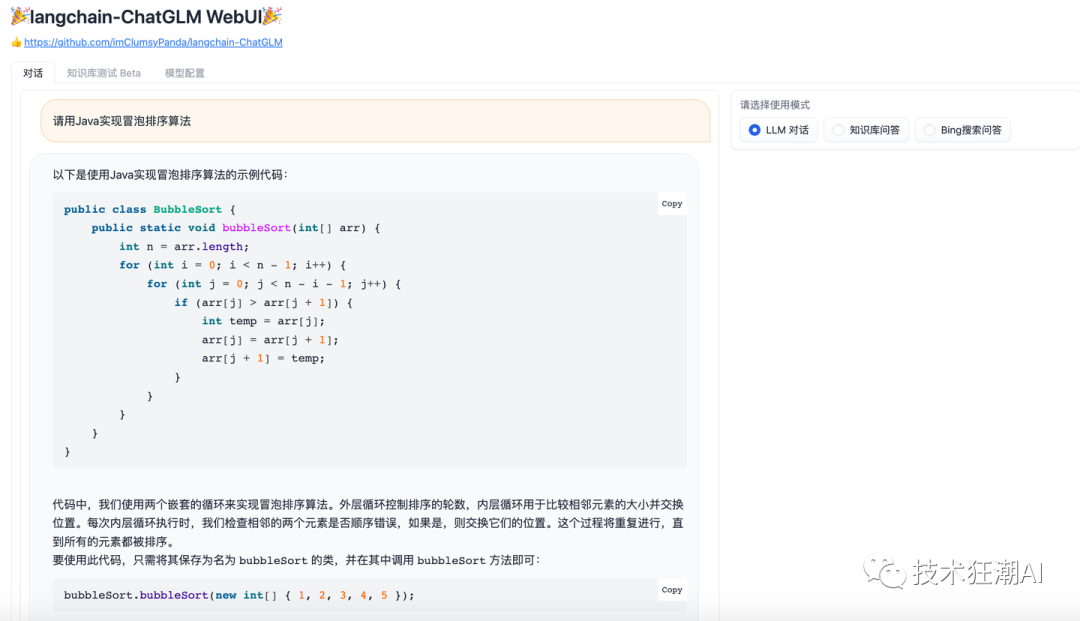The width and height of the screenshot is (1080, 621).
Task: Select the Bing搜索问答 mode
Action: [962, 130]
